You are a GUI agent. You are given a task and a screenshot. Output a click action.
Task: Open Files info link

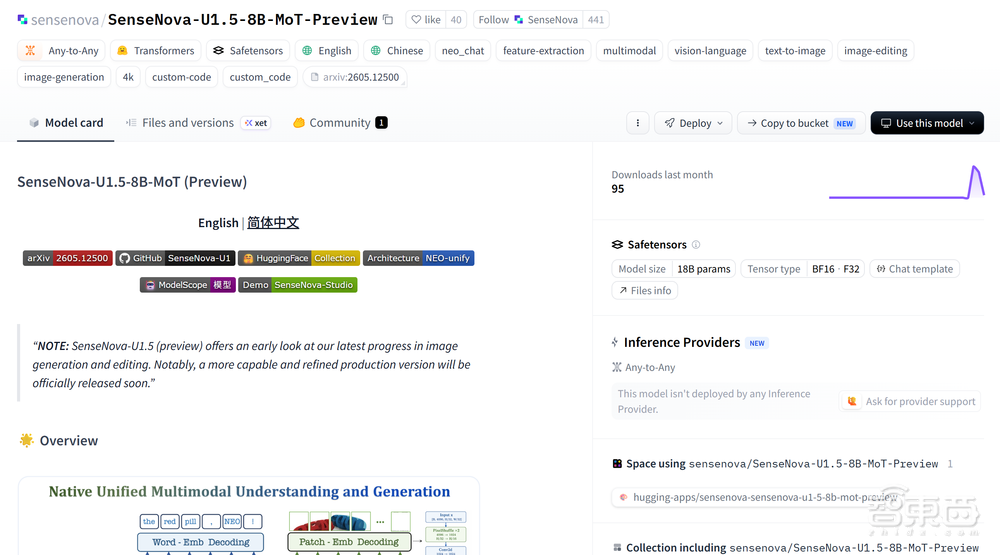[x=645, y=290]
